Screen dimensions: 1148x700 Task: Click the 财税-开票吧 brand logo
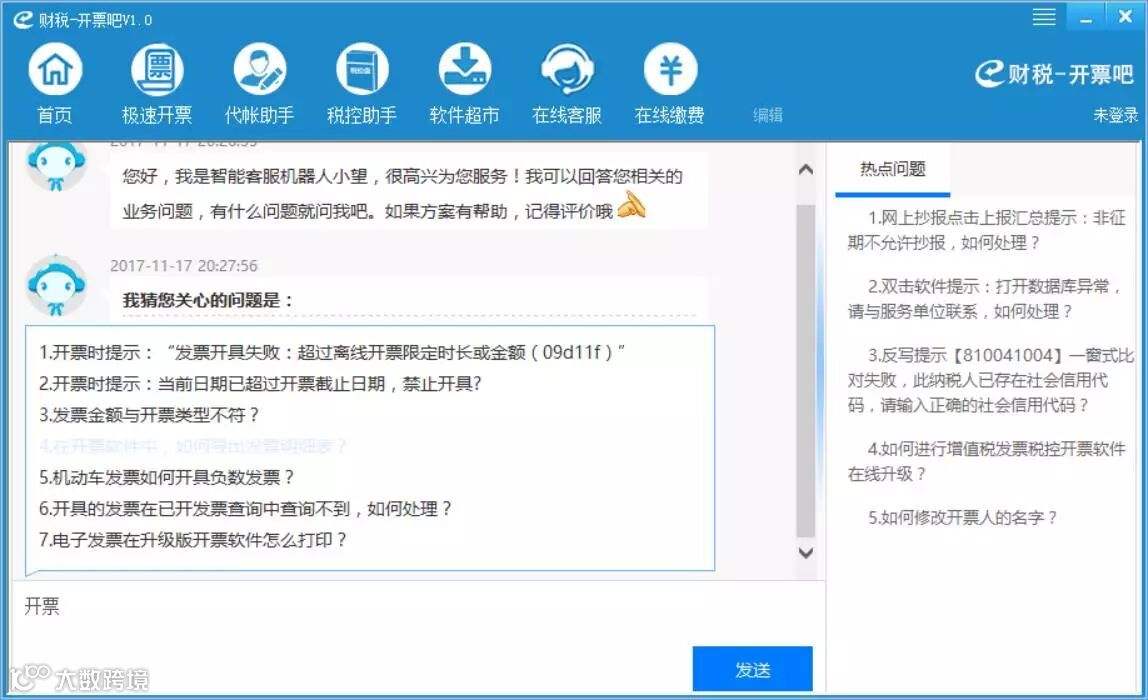click(1054, 74)
